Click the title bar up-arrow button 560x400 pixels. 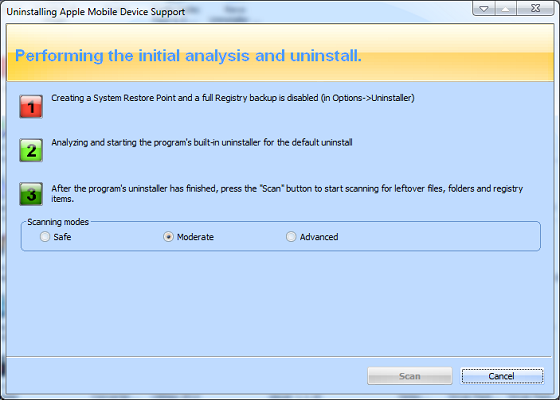(x=505, y=8)
